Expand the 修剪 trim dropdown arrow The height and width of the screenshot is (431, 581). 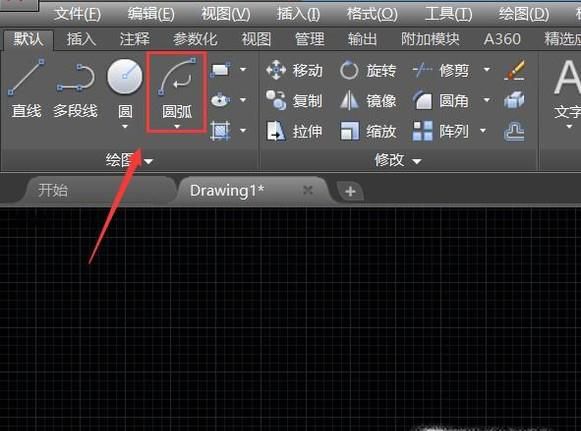(x=487, y=69)
